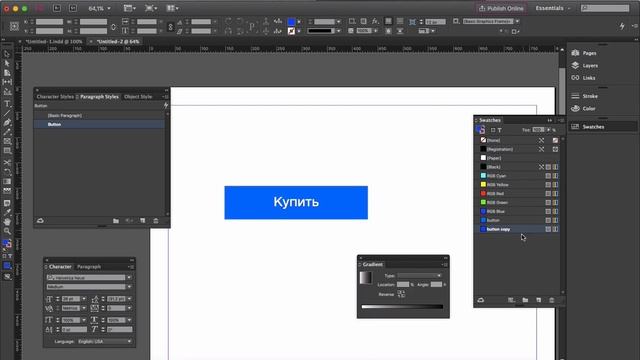Toggle Reverse Gradient in Gradient panel
Viewport: 640px width, 360px height.
(401, 293)
